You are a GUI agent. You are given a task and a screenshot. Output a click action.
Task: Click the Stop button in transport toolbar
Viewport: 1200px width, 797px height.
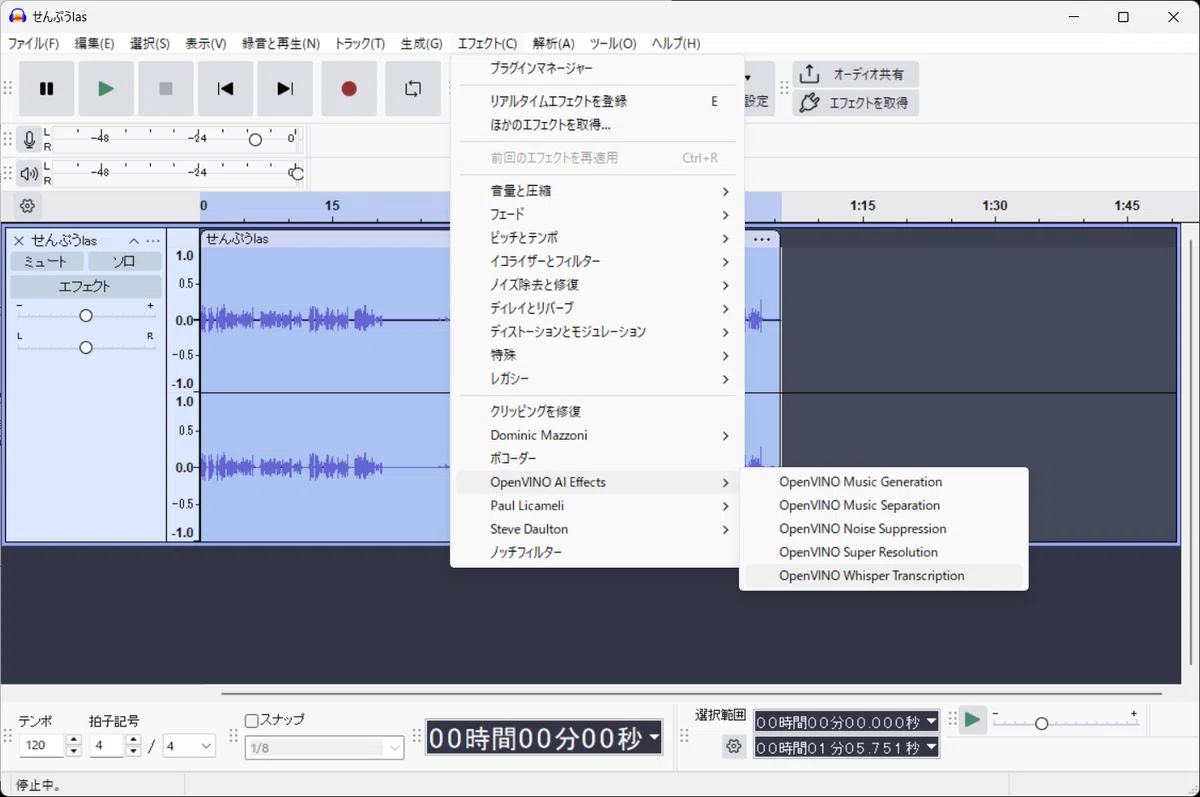[166, 89]
